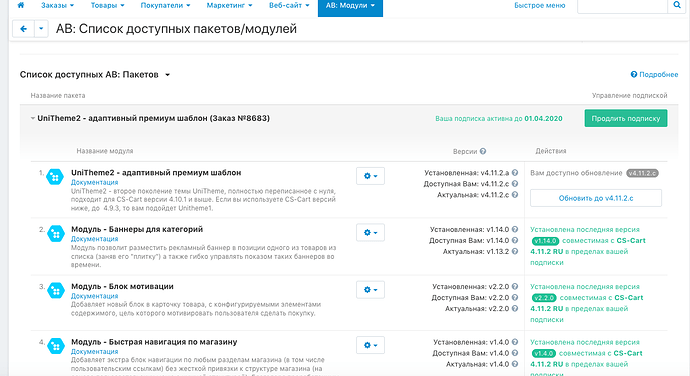Open the gear dropdown for Блок мотивации
690x376 pixels.
coord(370,290)
